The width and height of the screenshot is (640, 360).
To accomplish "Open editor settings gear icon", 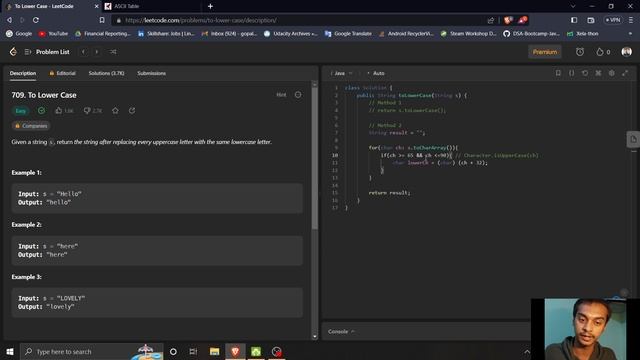I will (x=611, y=73).
